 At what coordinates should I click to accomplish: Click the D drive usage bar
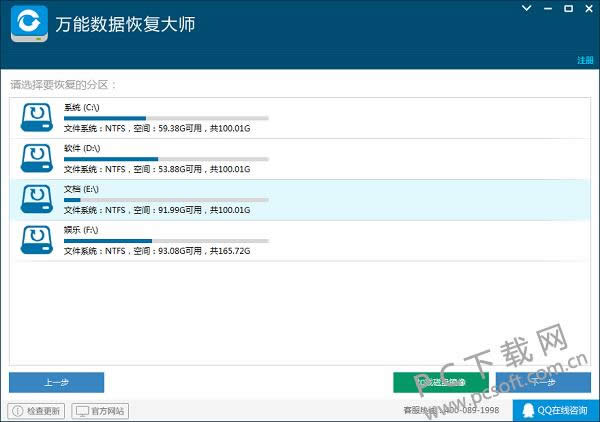pyautogui.click(x=166, y=159)
